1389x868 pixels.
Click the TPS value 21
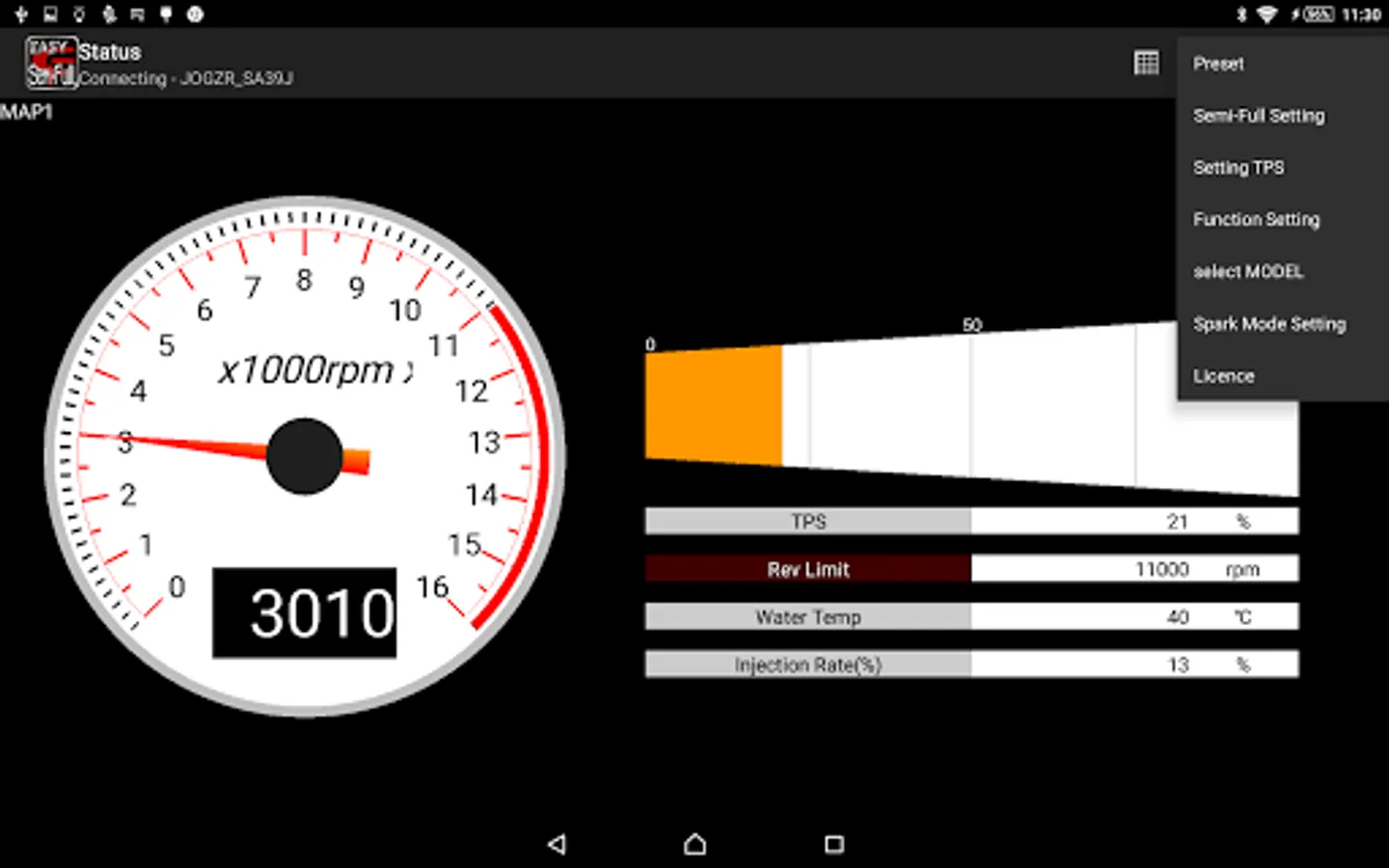[x=1178, y=522]
